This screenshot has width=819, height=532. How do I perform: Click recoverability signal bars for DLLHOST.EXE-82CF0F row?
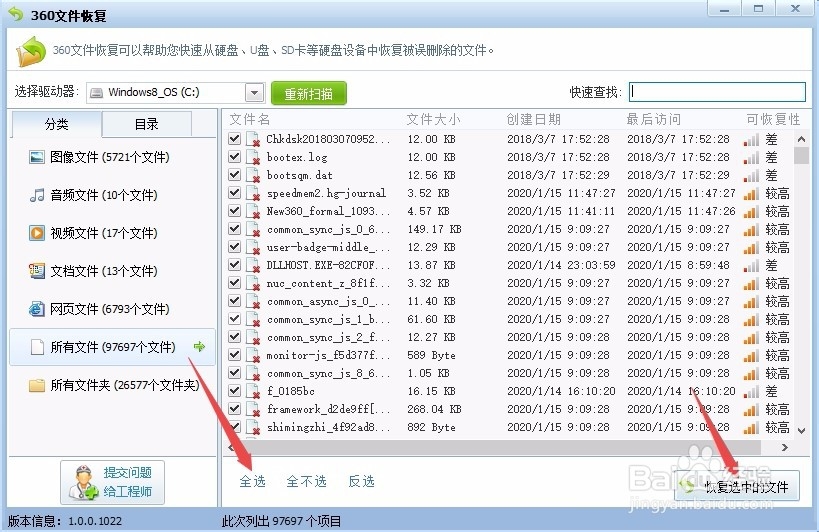[x=751, y=265]
